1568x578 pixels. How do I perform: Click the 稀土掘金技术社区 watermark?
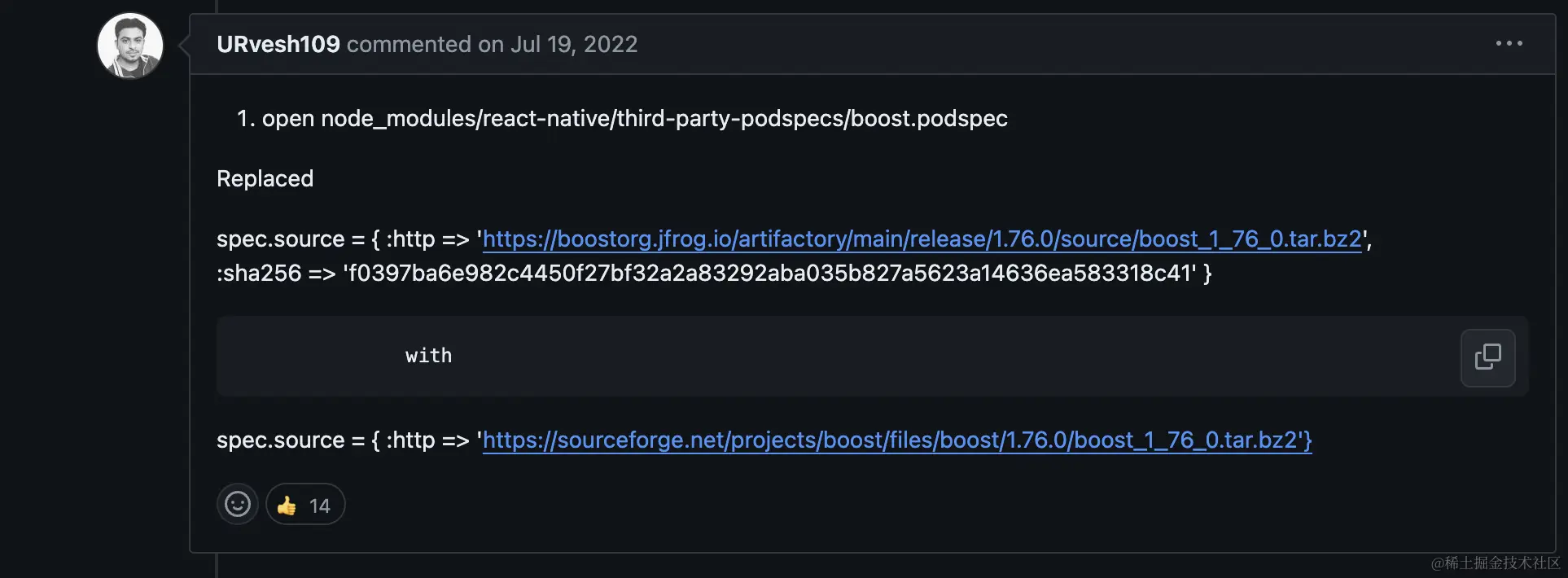tap(1496, 563)
